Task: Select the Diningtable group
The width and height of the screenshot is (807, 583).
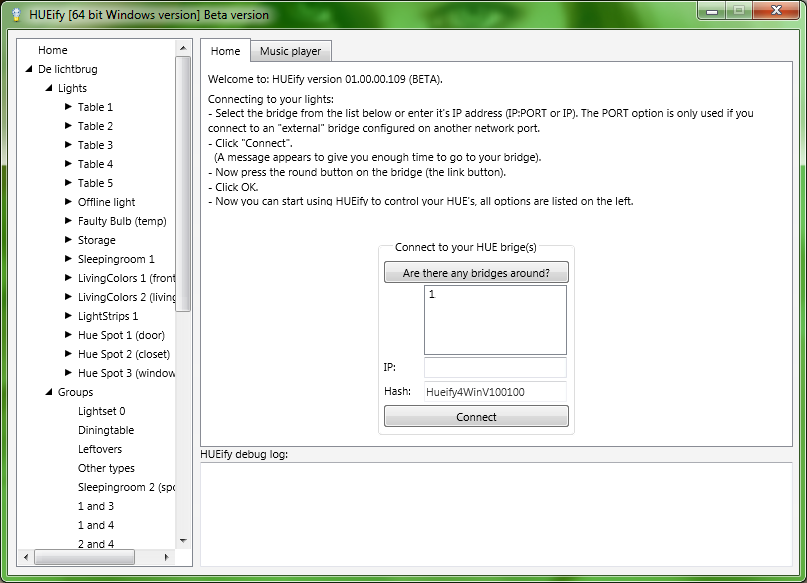Action: point(106,430)
